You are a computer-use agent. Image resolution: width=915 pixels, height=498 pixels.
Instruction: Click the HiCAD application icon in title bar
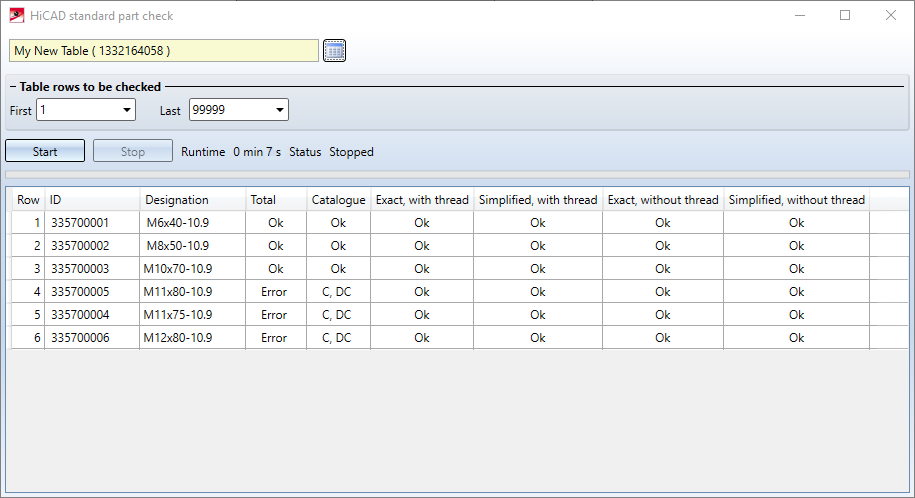pyautogui.click(x=17, y=16)
